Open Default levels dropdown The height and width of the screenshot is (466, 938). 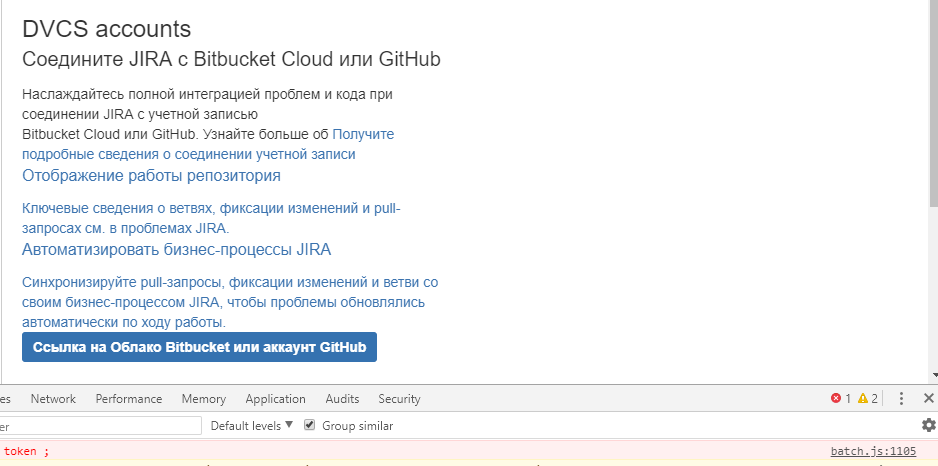(252, 425)
